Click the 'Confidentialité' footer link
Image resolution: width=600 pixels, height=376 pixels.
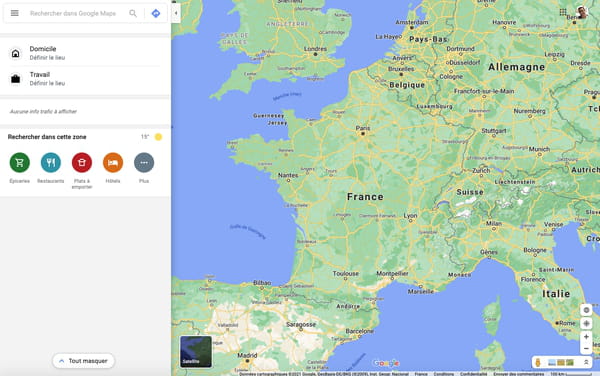474,374
